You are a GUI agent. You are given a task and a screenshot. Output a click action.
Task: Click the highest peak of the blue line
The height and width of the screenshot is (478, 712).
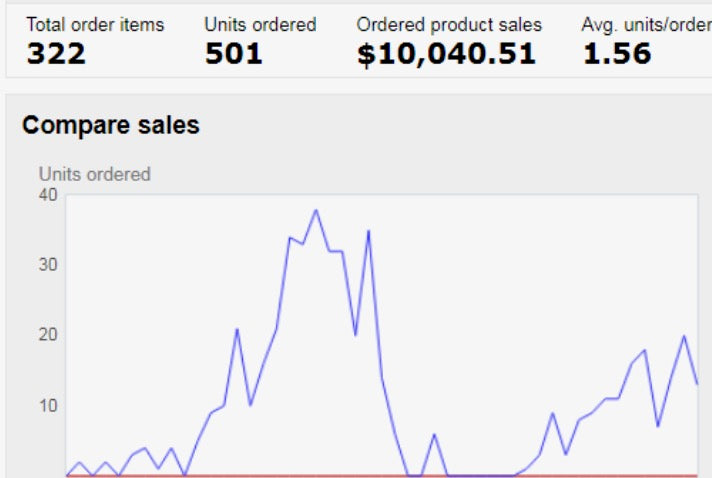316,210
